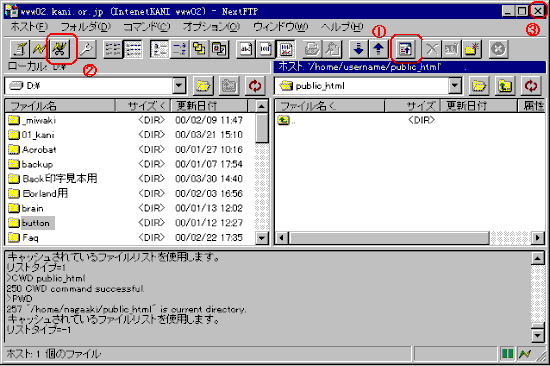Screen dimensions: 550x366
Task: Refresh the local file list
Action: (255, 86)
